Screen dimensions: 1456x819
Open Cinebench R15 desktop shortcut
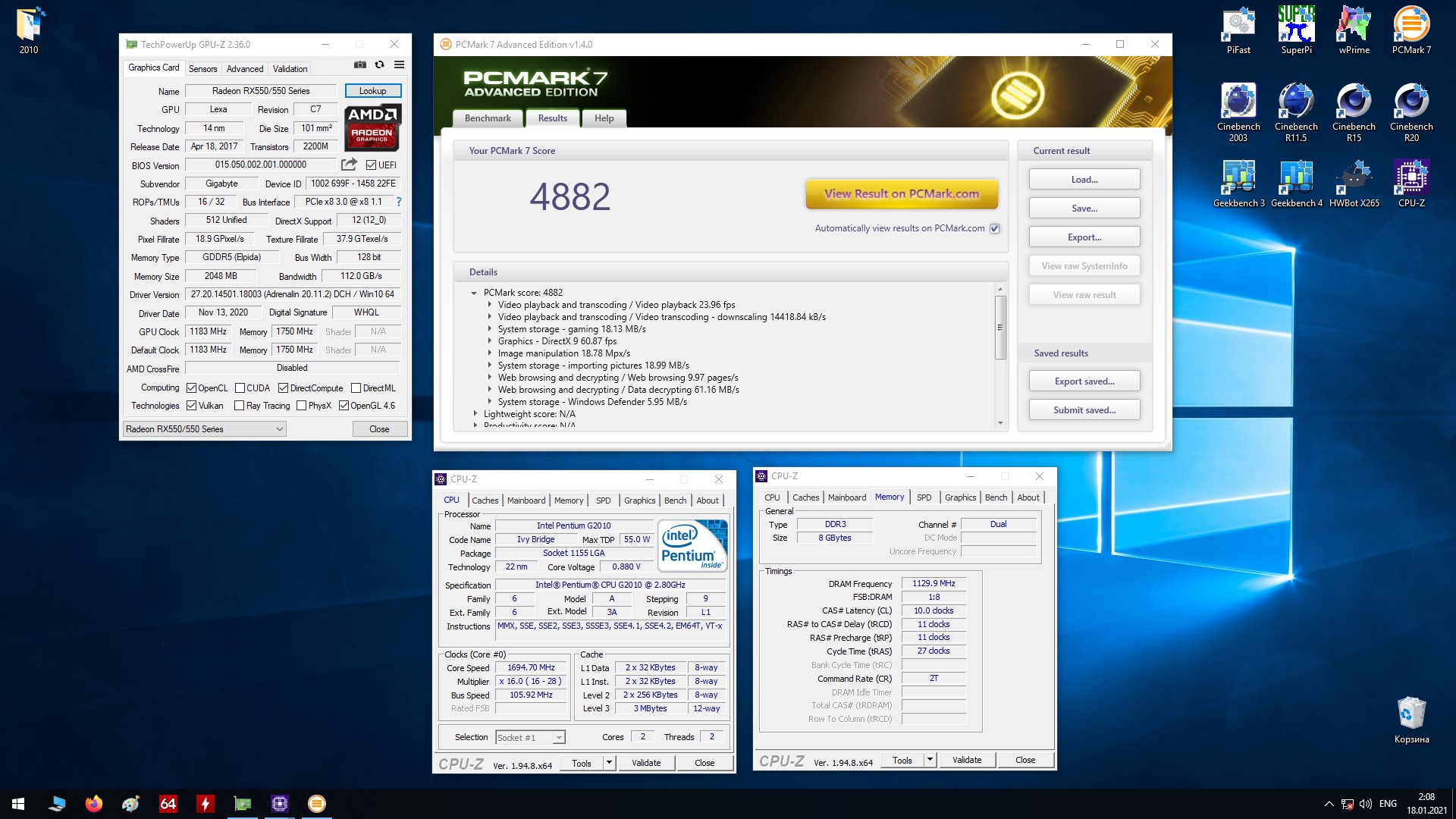coord(1354,112)
